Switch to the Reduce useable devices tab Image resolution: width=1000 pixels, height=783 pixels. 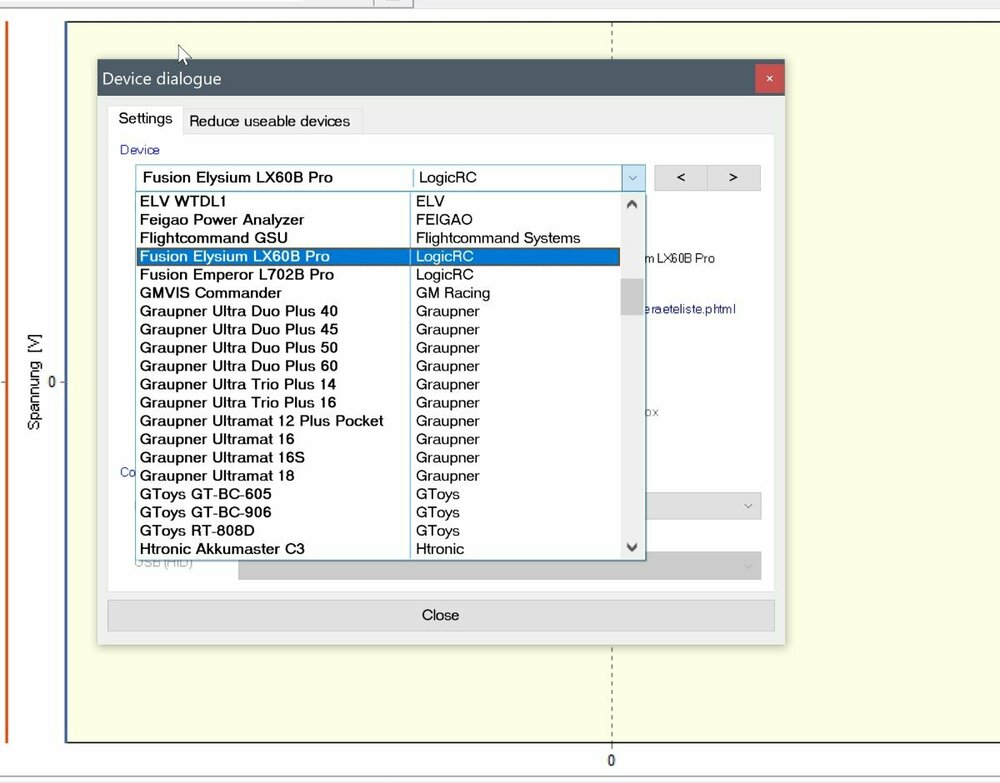click(271, 120)
